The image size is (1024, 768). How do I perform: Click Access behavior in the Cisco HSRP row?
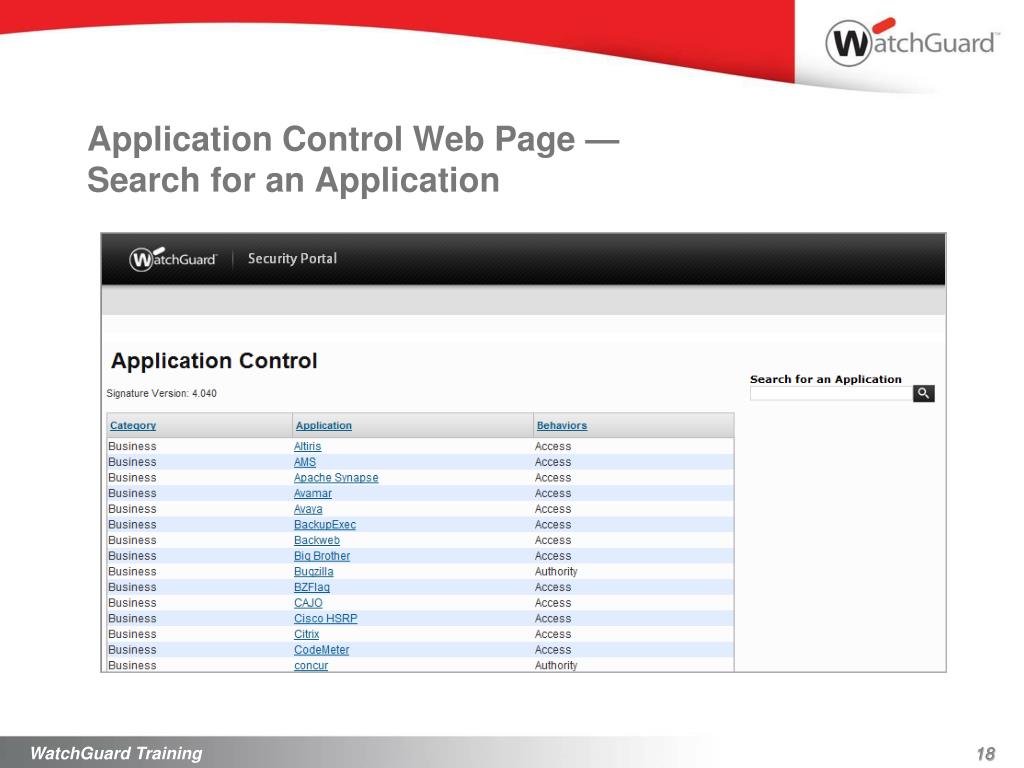click(x=553, y=618)
